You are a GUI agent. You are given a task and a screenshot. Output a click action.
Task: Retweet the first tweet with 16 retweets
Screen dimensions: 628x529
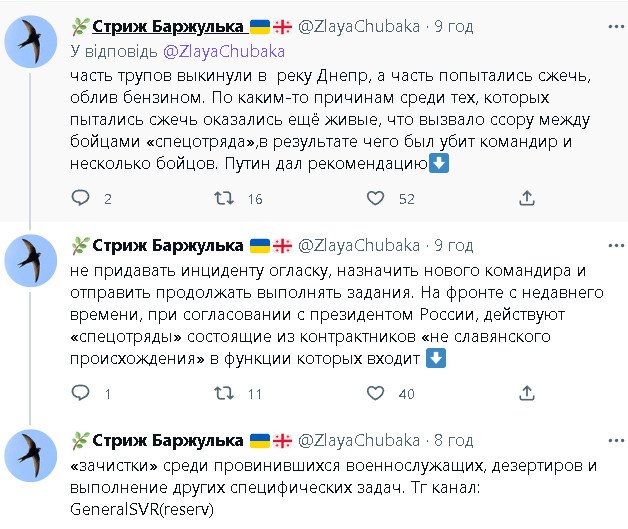tap(226, 199)
